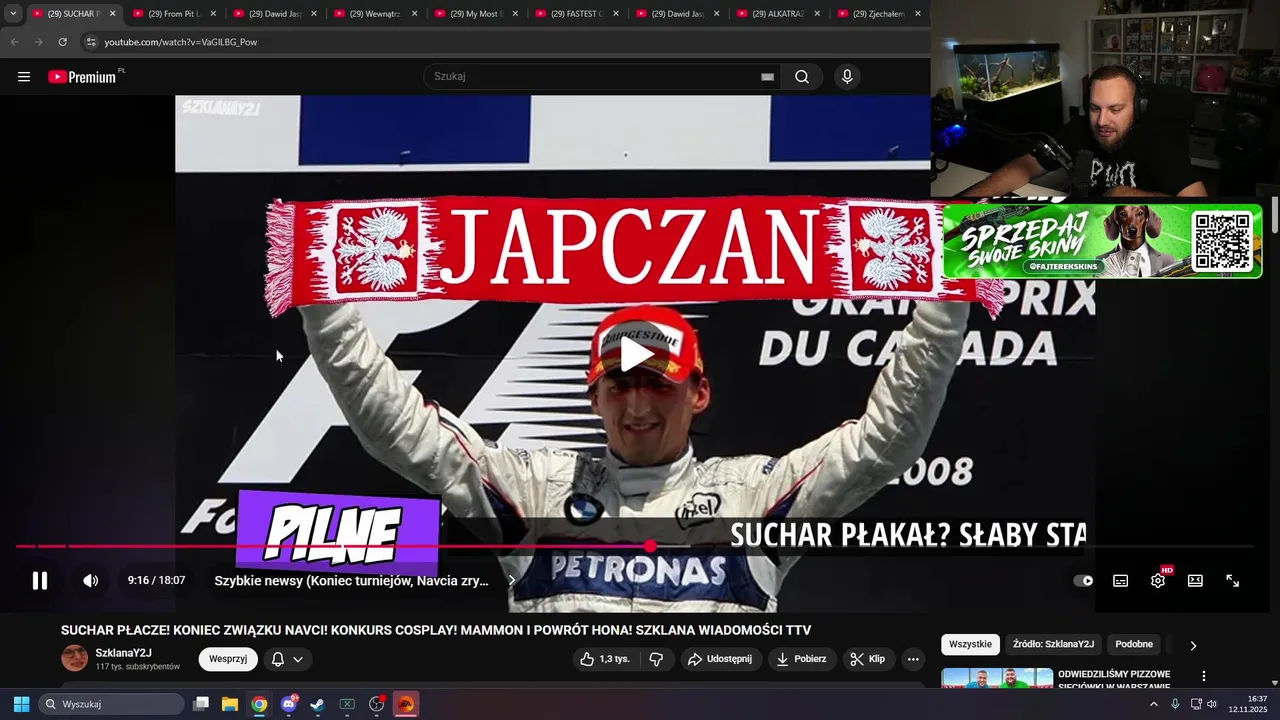Click the chapter title 'Szybkie newsy'
Screen dimensions: 1280x720
pyautogui.click(x=351, y=580)
